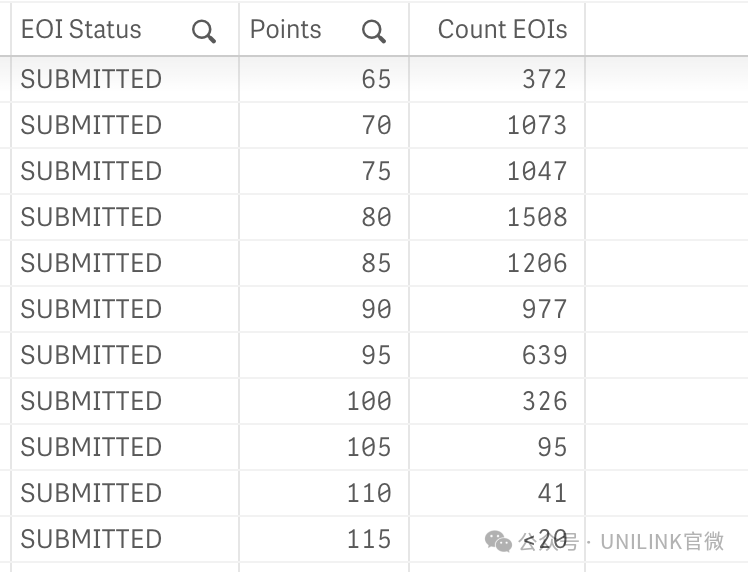This screenshot has width=748, height=572.
Task: Open search for Points column
Action: coord(374,31)
